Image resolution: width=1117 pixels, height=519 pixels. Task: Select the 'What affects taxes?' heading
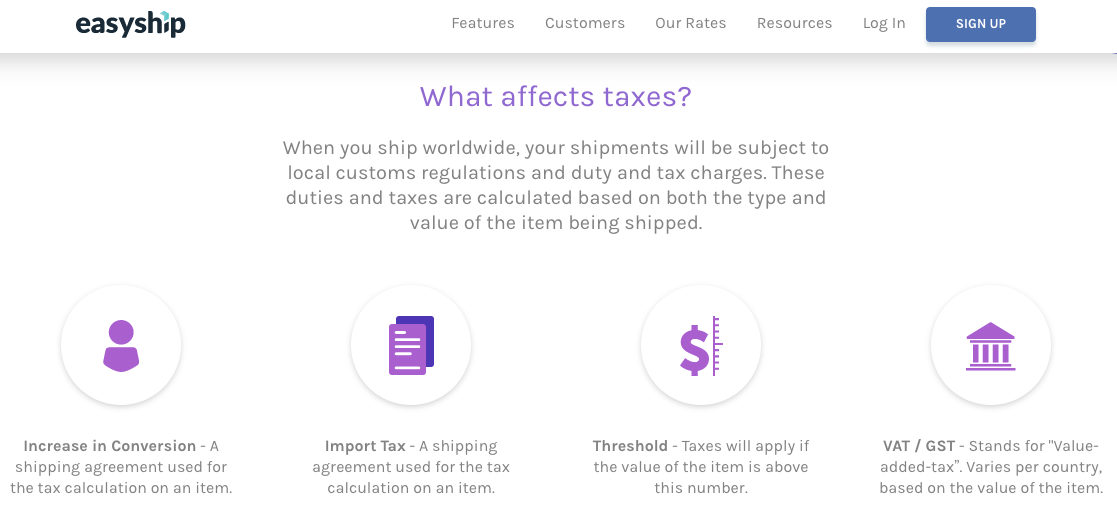[x=556, y=96]
